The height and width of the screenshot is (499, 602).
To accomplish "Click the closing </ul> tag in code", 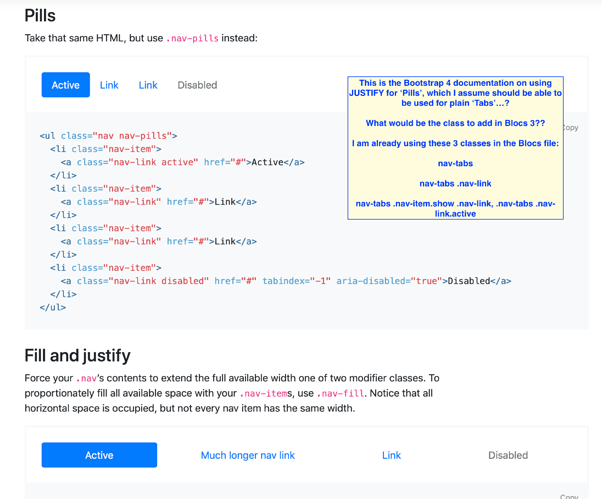I will tap(53, 307).
